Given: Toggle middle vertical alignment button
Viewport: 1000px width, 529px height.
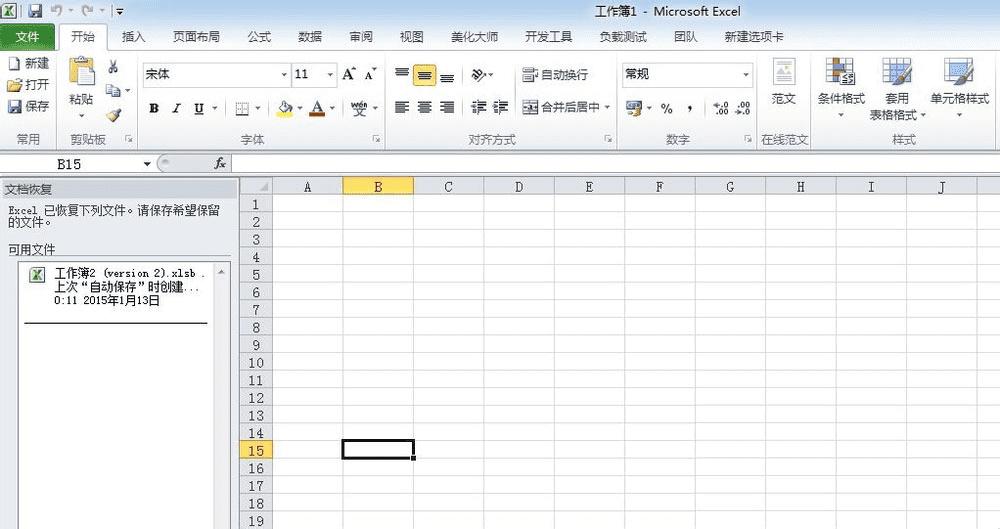Looking at the screenshot, I should pos(425,75).
